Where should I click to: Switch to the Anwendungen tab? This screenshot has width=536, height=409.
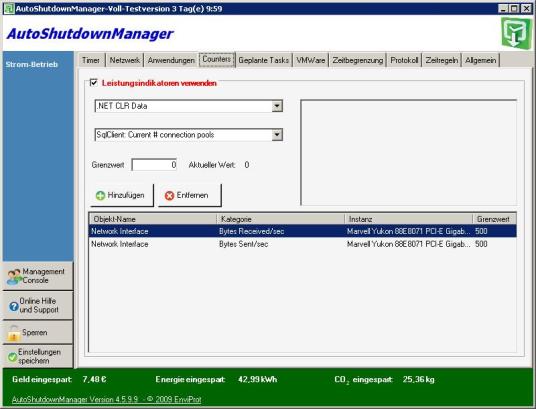pos(171,60)
